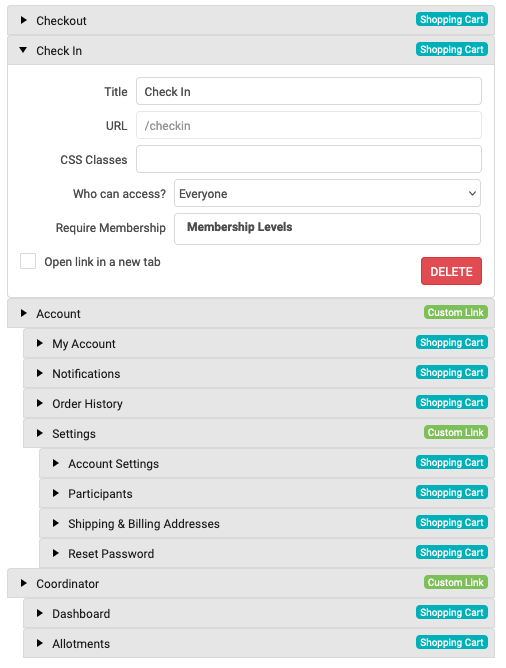Expand the Settings item arrow
This screenshot has width=506, height=668.
[40, 433]
